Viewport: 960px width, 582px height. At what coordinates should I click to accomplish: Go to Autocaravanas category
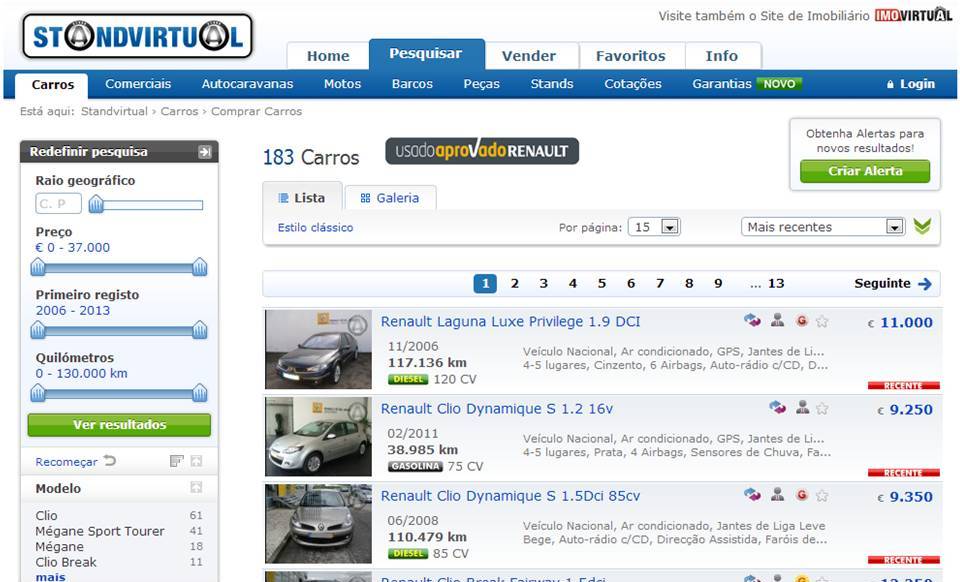pos(247,84)
